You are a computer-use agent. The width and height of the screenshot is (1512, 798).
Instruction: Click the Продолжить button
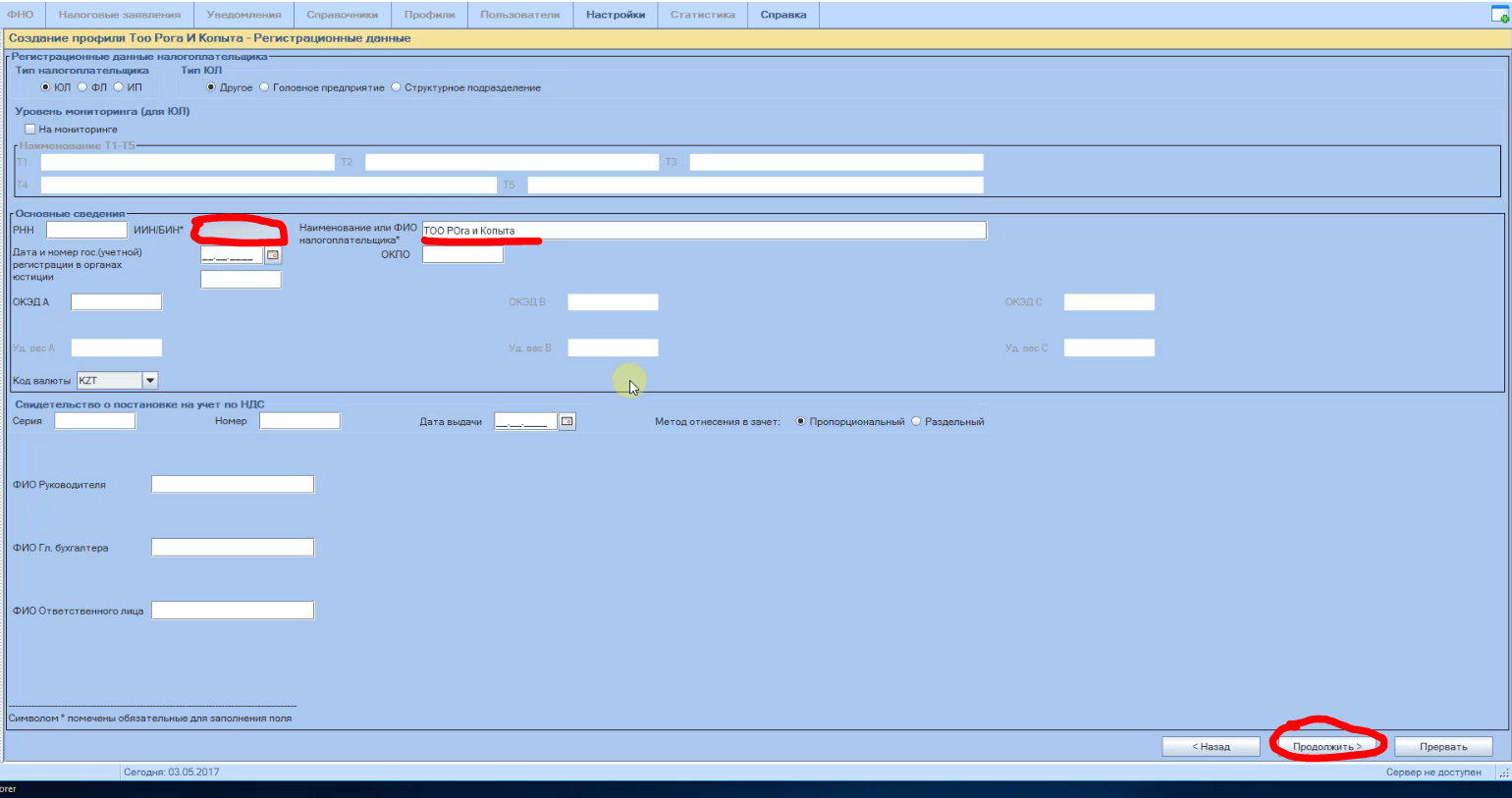pyautogui.click(x=1327, y=746)
